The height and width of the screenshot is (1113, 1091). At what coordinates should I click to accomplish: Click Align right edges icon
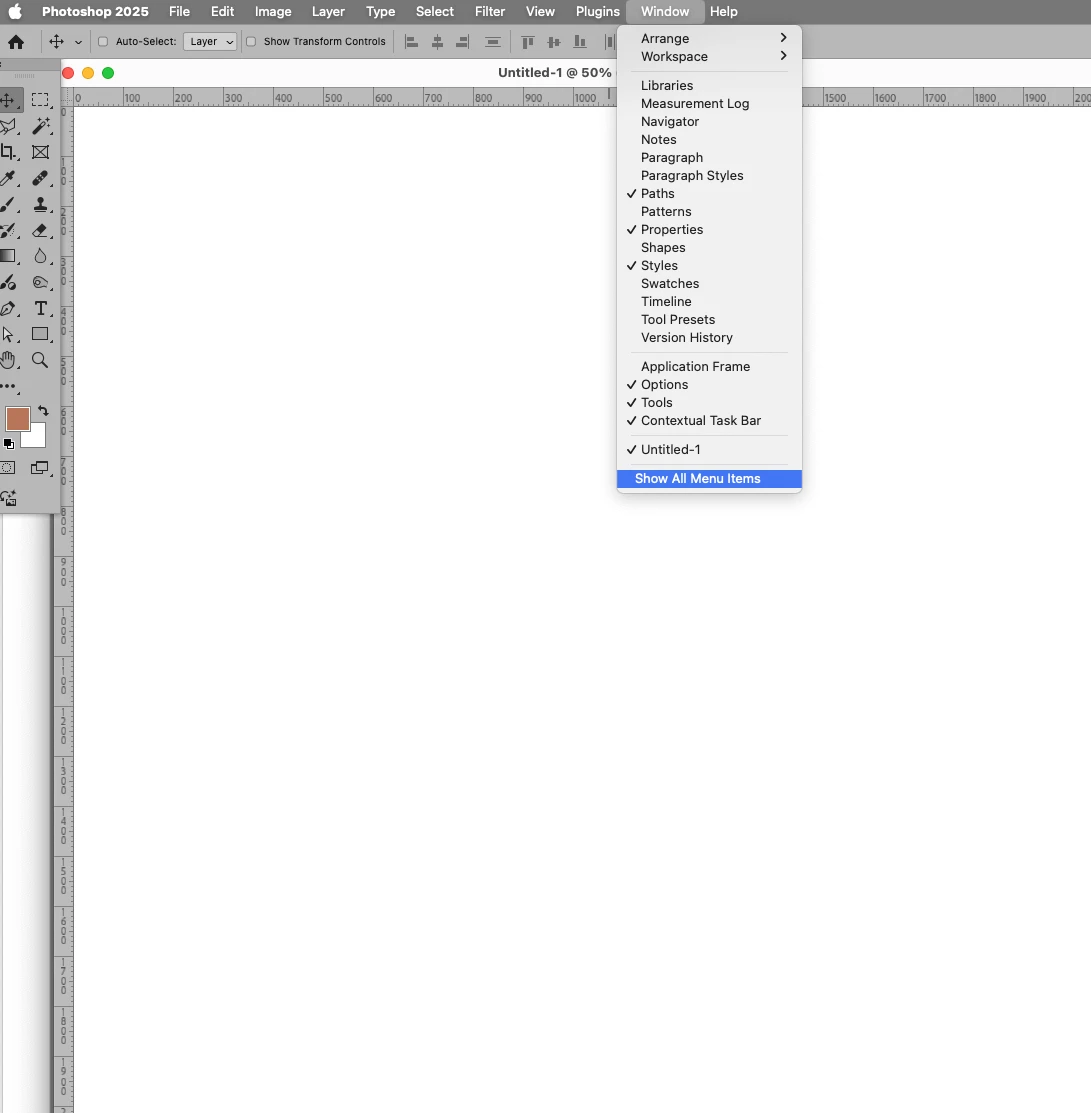click(462, 42)
